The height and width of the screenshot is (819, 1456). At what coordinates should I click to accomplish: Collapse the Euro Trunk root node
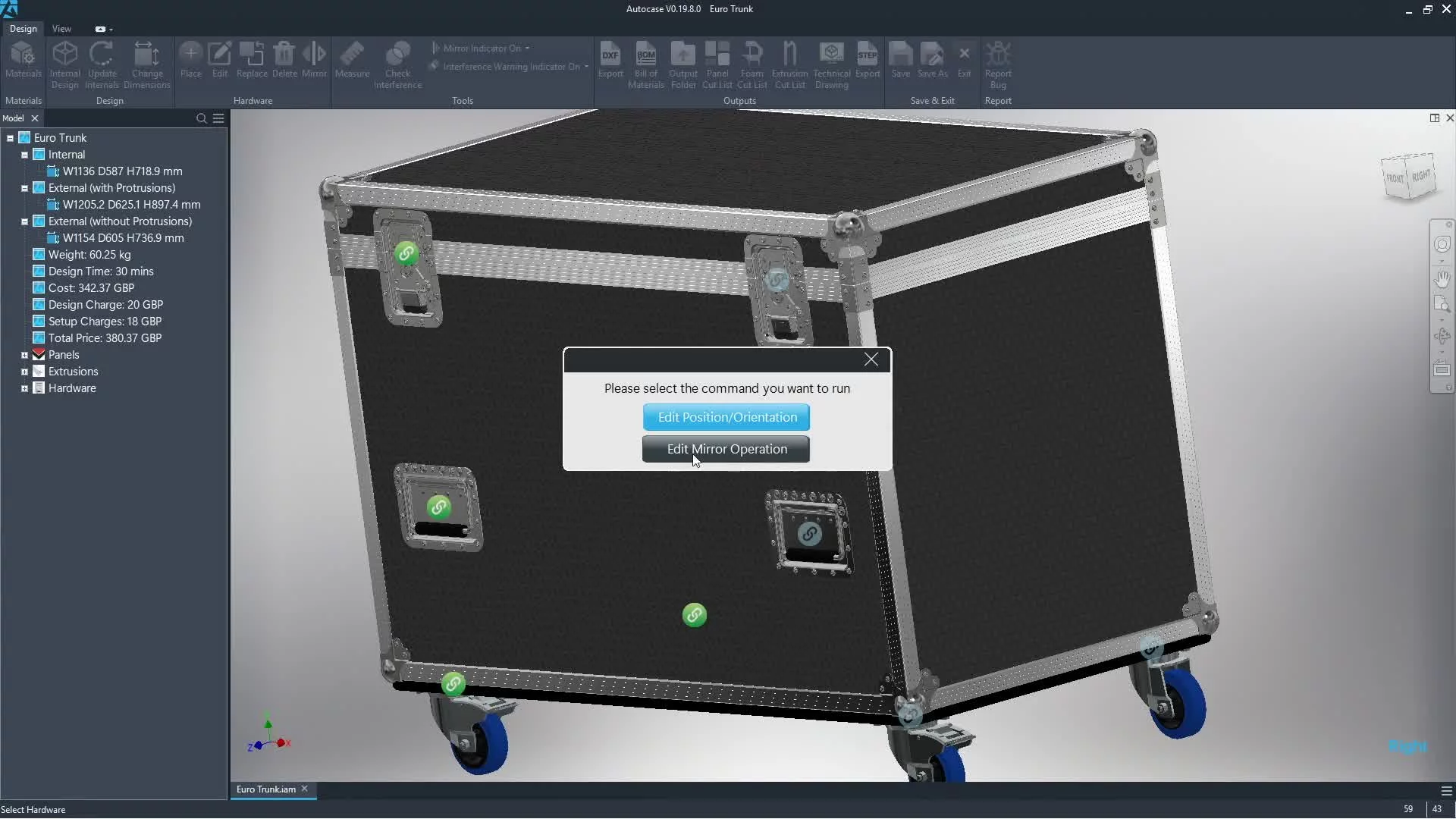click(10, 138)
